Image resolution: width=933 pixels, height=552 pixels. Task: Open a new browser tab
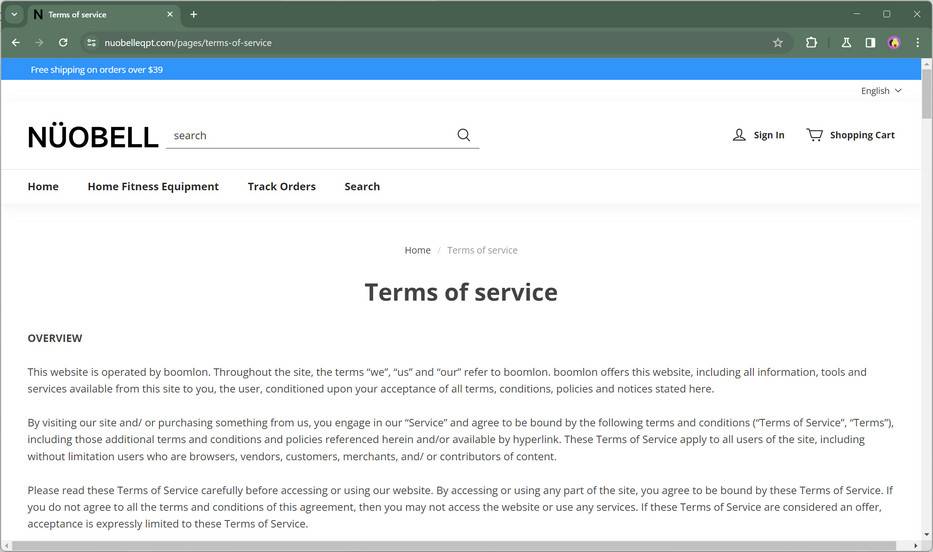click(193, 14)
